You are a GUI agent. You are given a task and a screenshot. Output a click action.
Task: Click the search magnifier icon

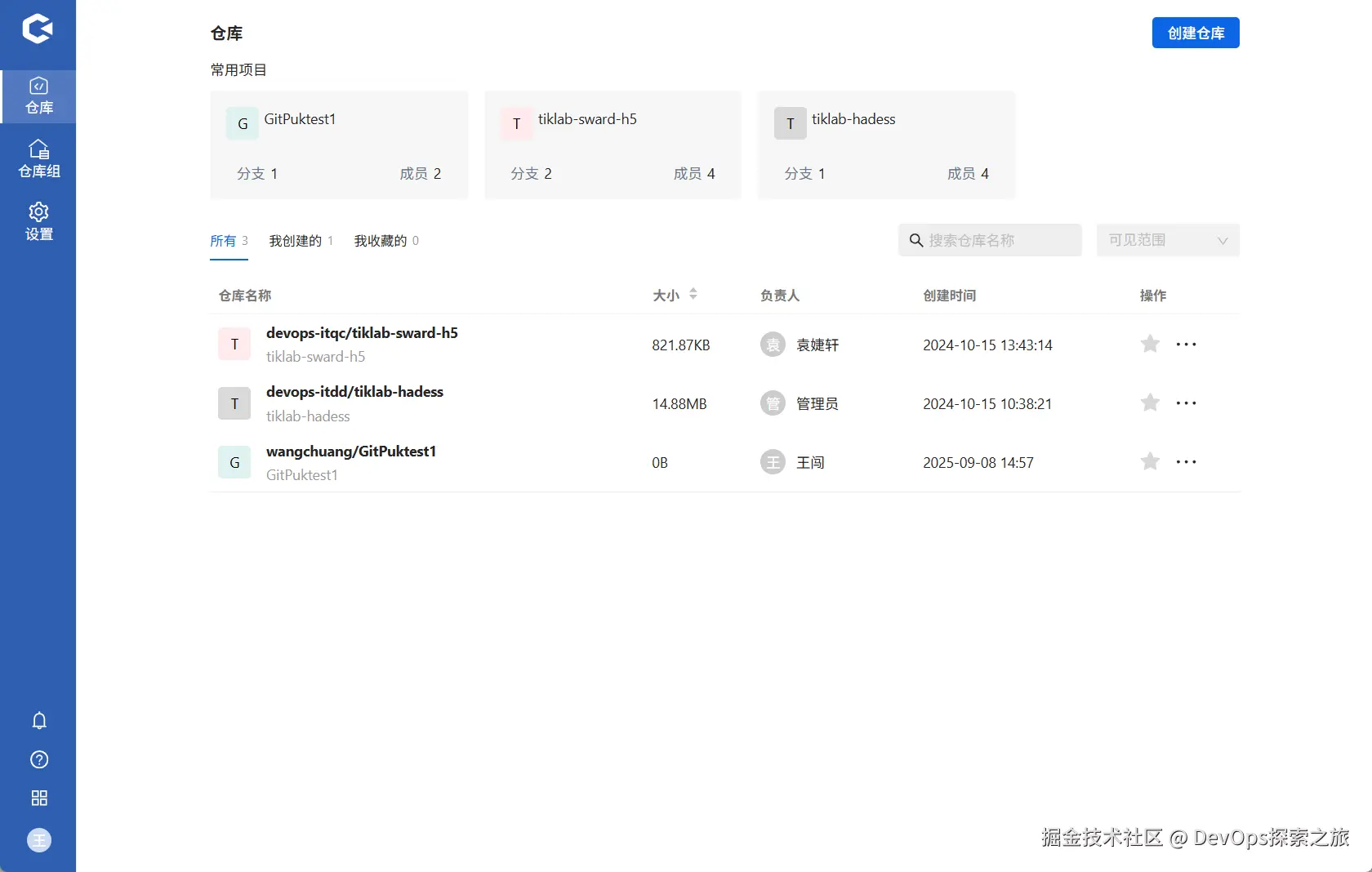(x=916, y=240)
